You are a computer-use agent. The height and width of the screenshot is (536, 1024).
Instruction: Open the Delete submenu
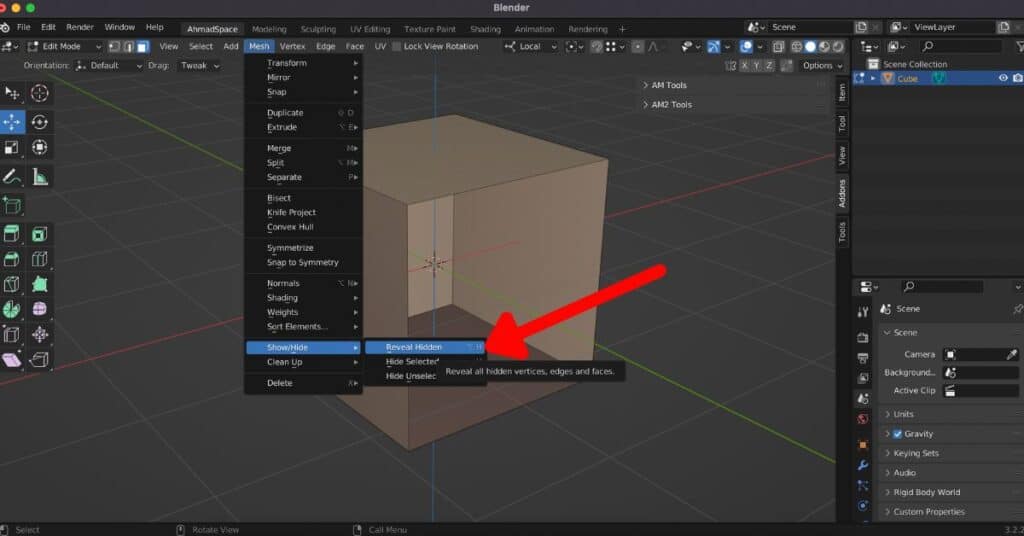point(303,383)
